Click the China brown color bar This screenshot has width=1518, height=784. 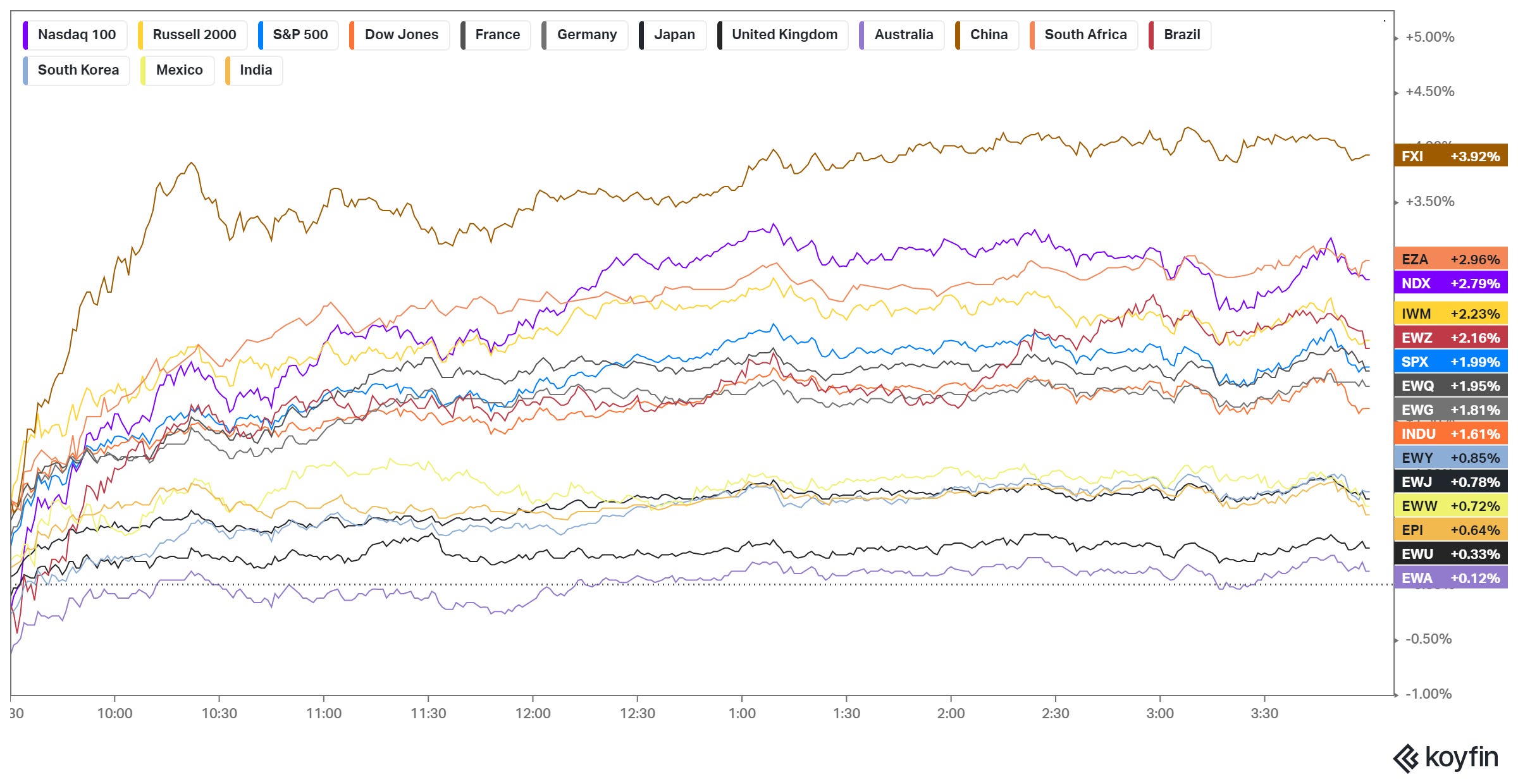tap(958, 35)
